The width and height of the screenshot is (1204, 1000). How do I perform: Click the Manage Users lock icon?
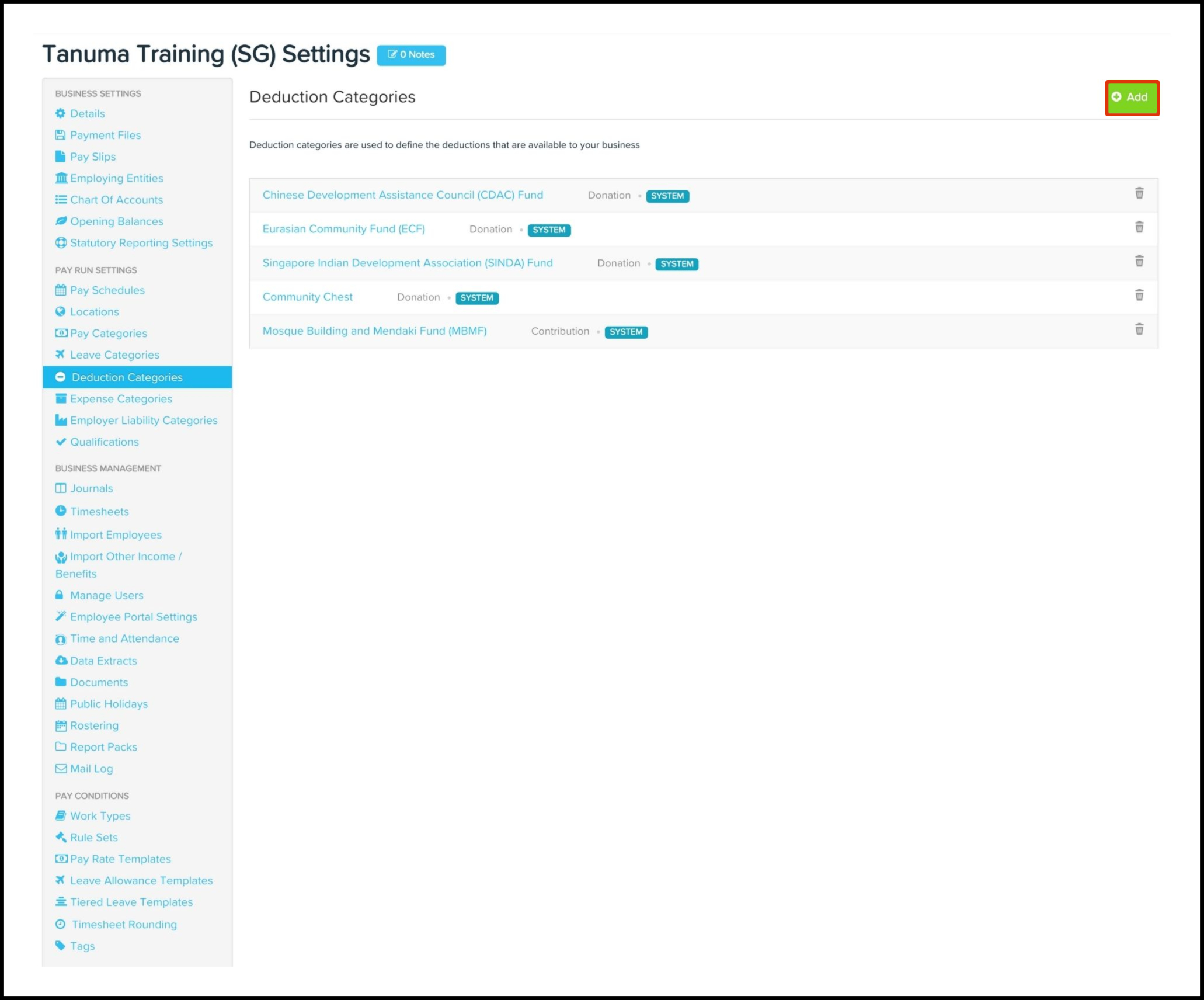[x=59, y=595]
